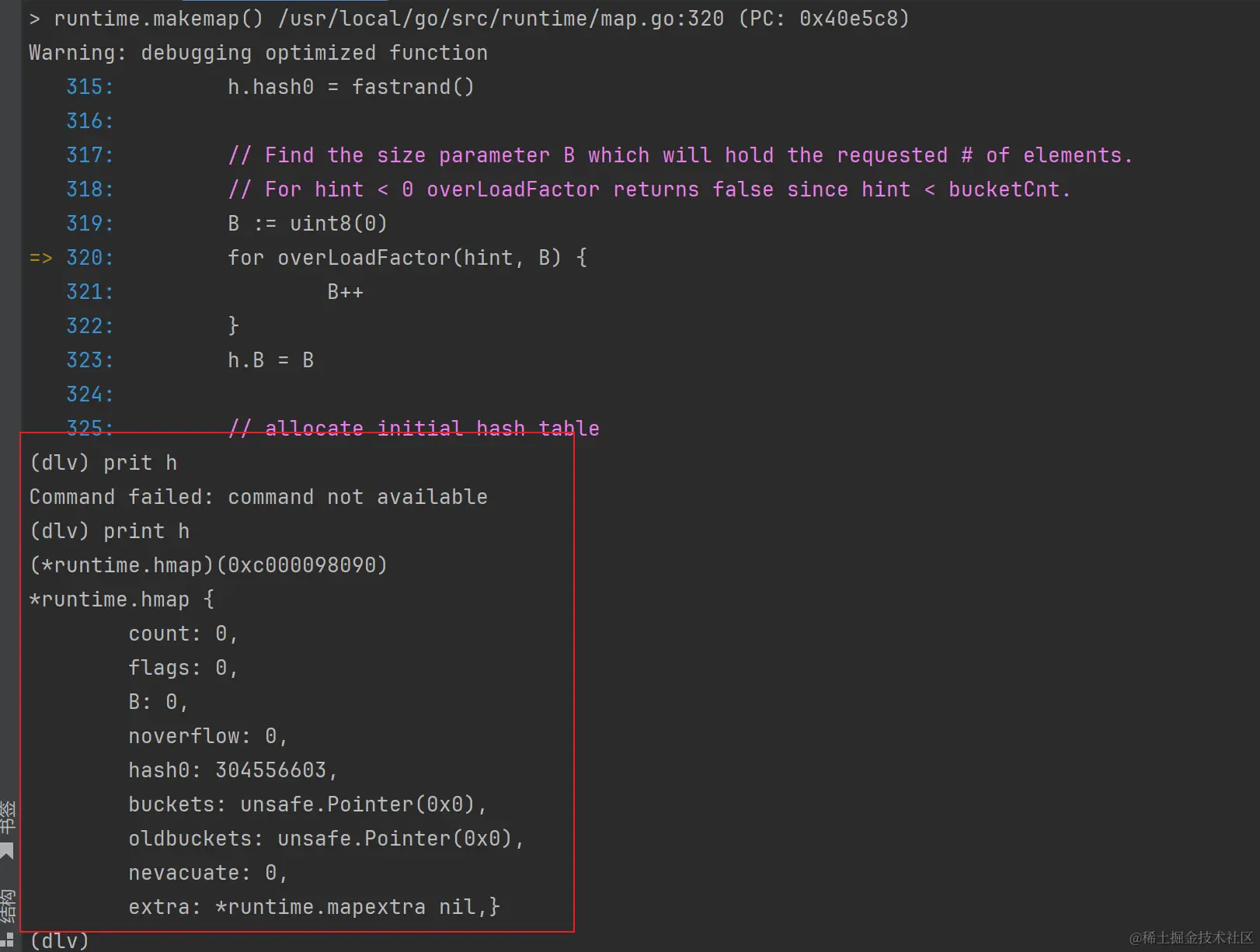1260x952 pixels.
Task: Focus the last empty (dlv) prompt
Action: click(x=59, y=941)
